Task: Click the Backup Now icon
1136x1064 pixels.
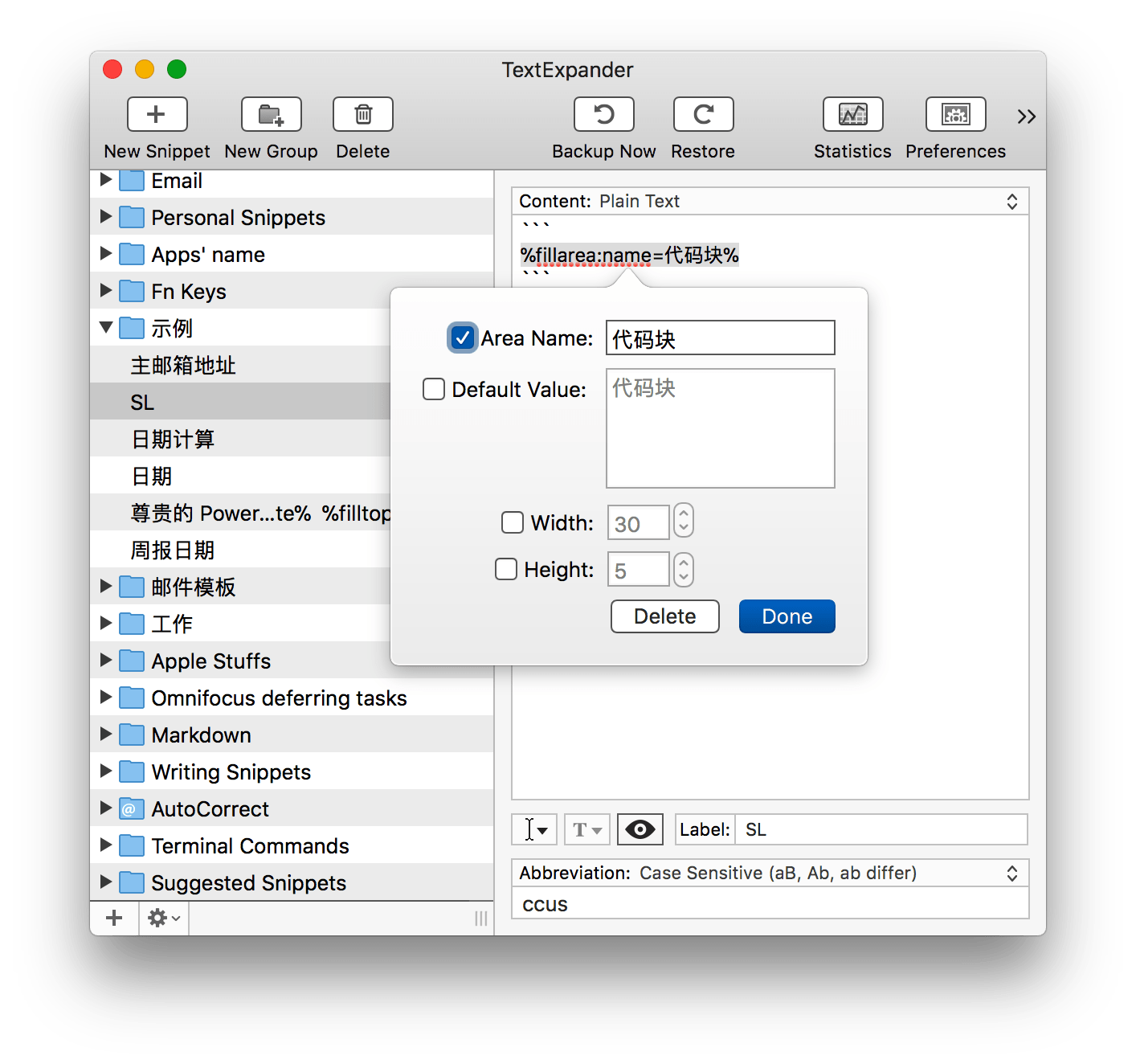Action: tap(604, 115)
